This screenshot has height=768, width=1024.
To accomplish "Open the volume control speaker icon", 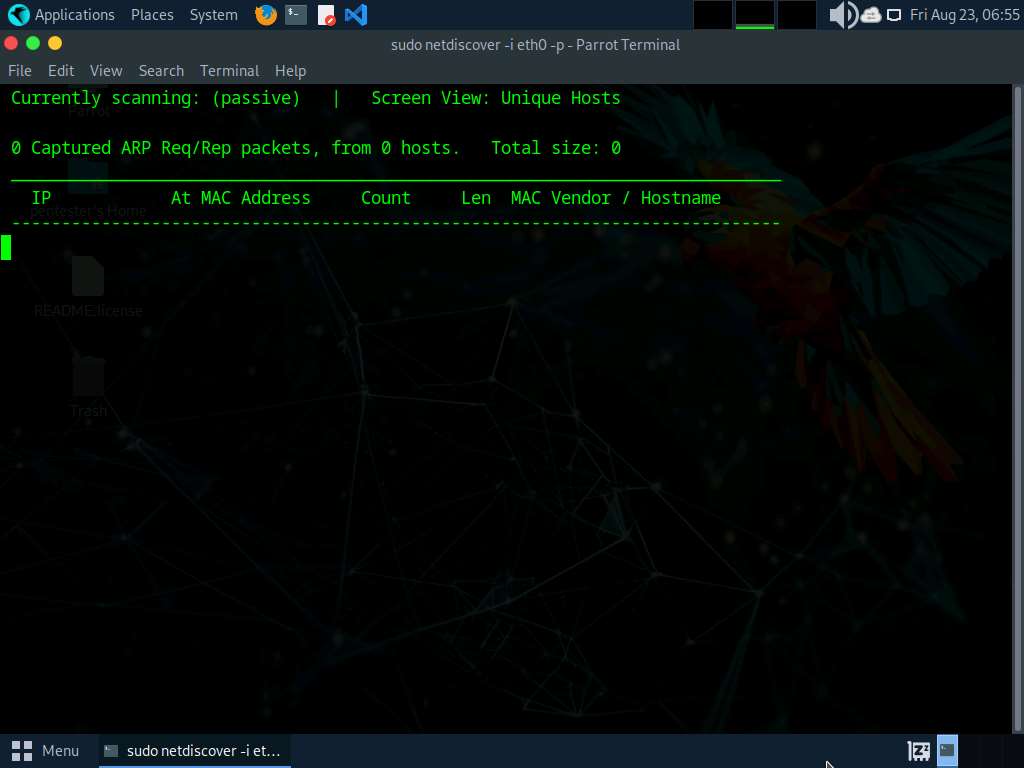I will point(843,14).
